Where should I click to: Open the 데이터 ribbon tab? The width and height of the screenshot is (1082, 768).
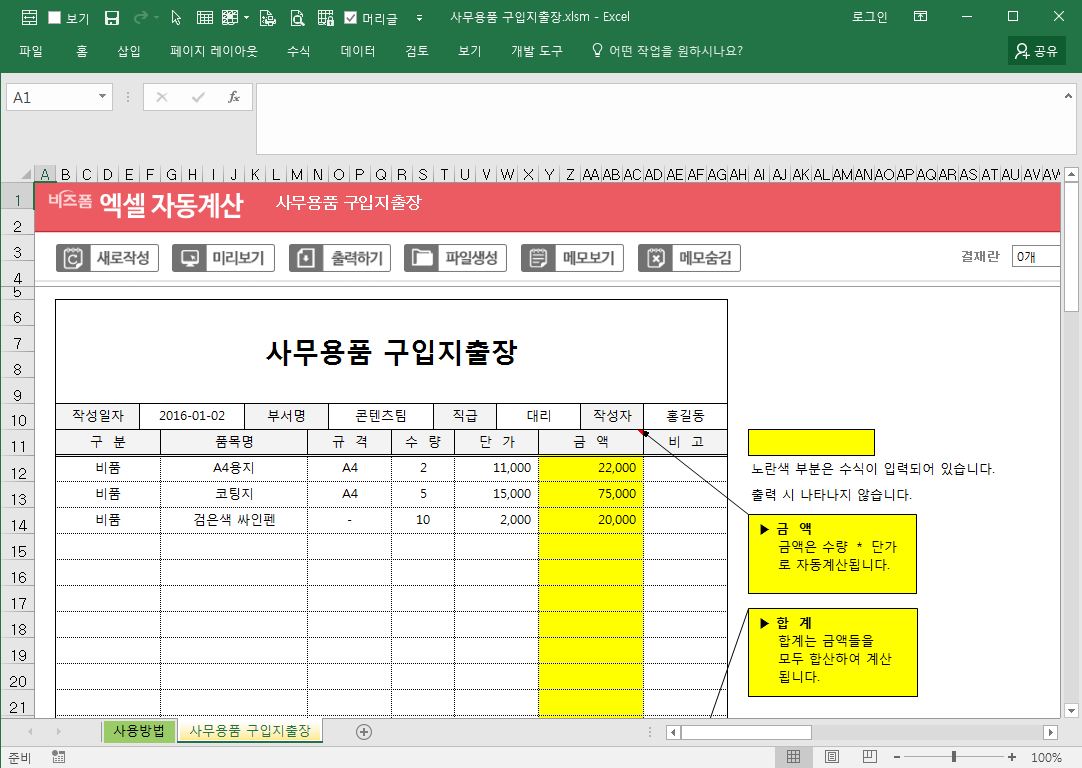pyautogui.click(x=357, y=50)
